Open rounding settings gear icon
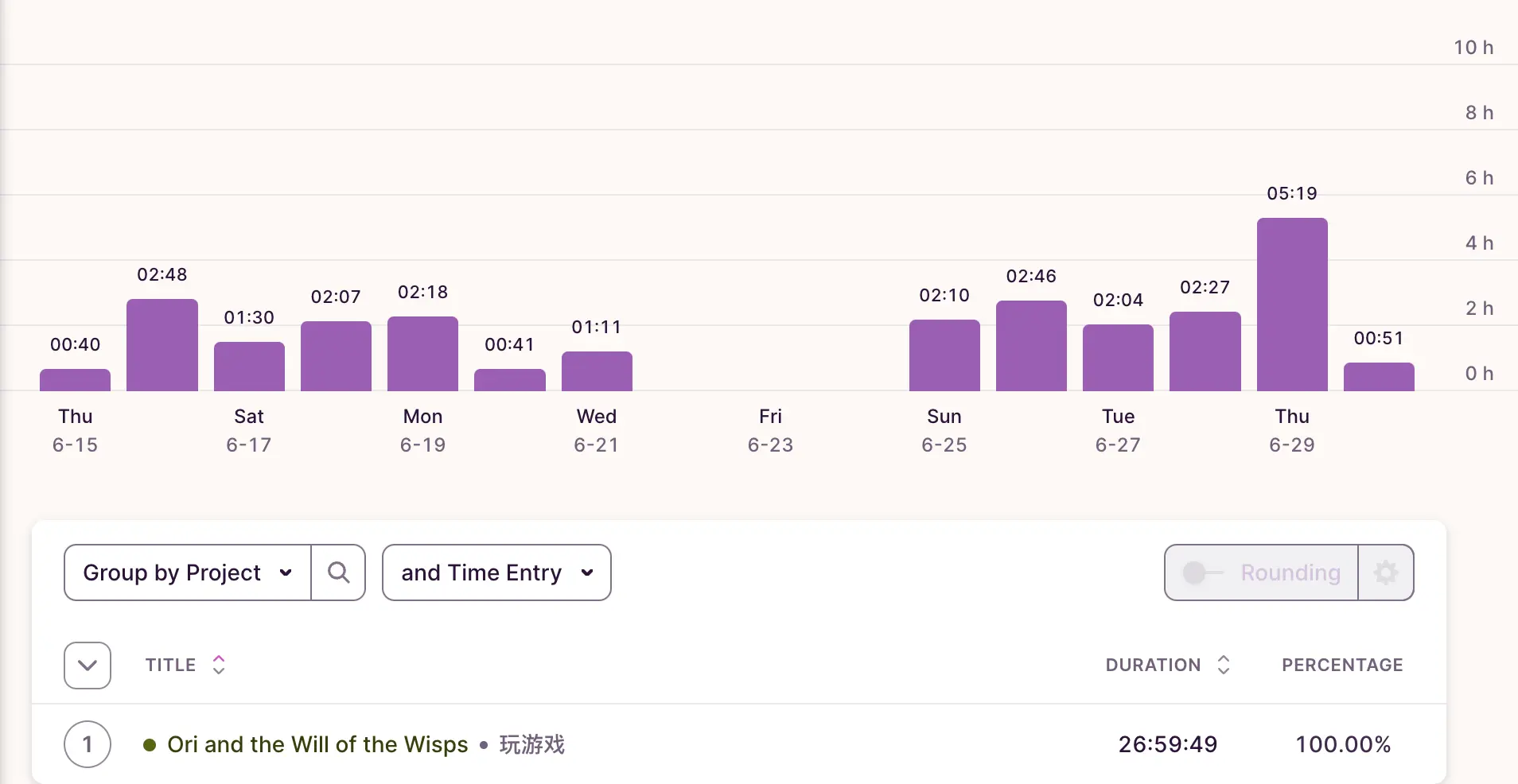The height and width of the screenshot is (784, 1518). [x=1385, y=572]
